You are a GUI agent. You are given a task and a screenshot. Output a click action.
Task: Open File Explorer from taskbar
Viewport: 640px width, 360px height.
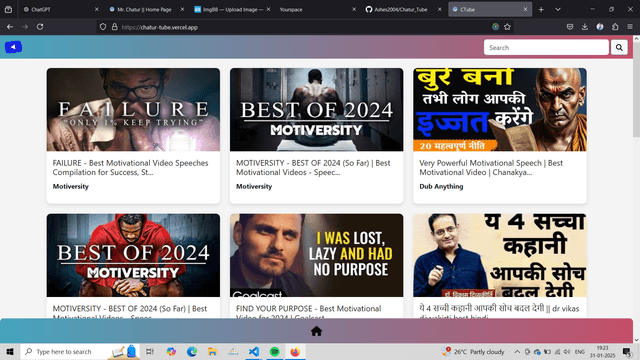click(x=212, y=351)
